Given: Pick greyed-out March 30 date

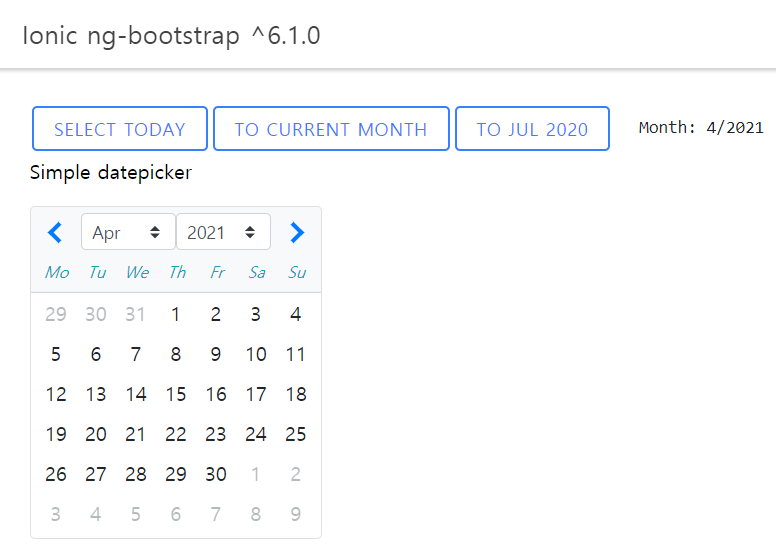Looking at the screenshot, I should pyautogui.click(x=96, y=314).
